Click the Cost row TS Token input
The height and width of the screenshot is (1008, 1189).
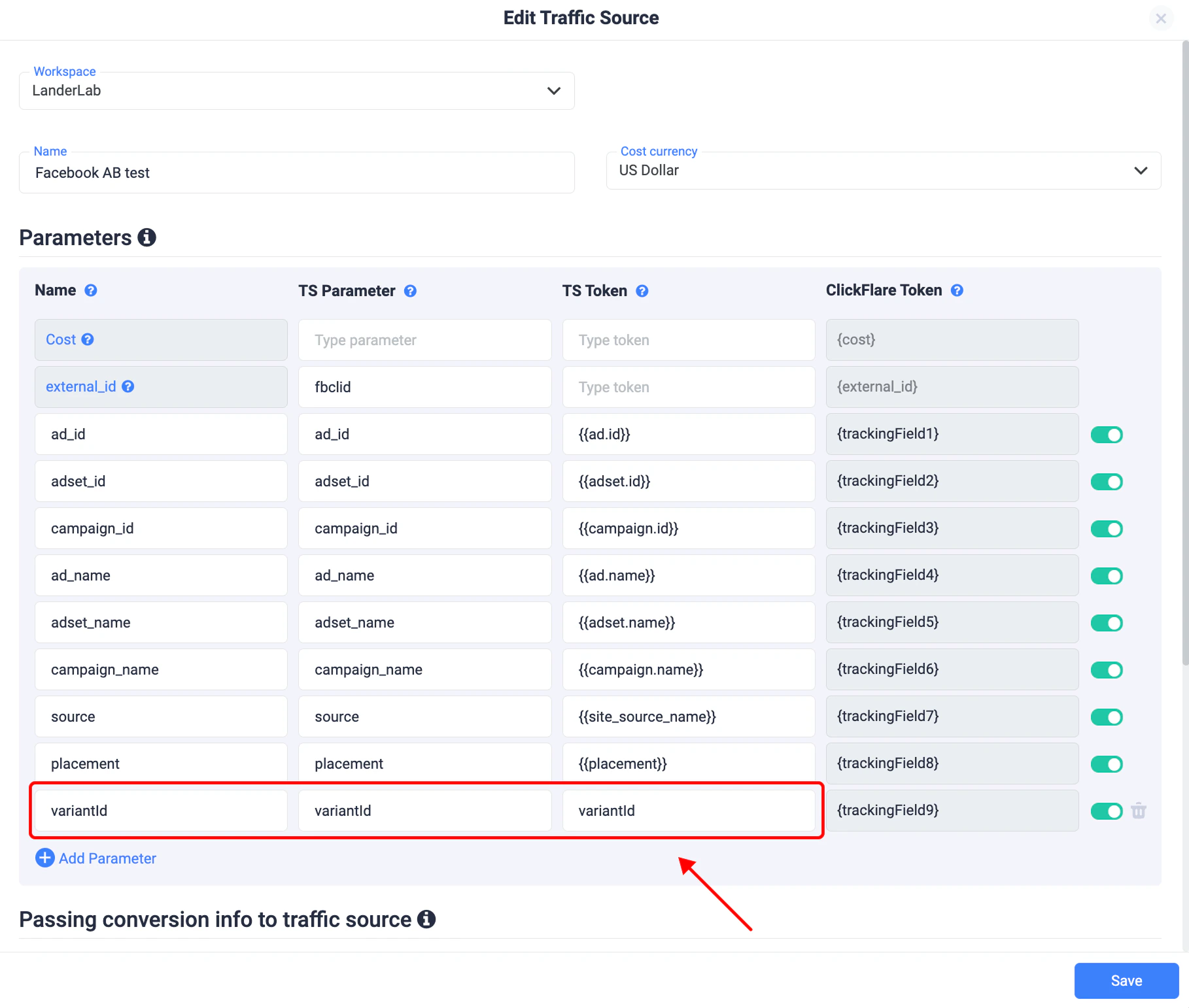click(x=689, y=340)
